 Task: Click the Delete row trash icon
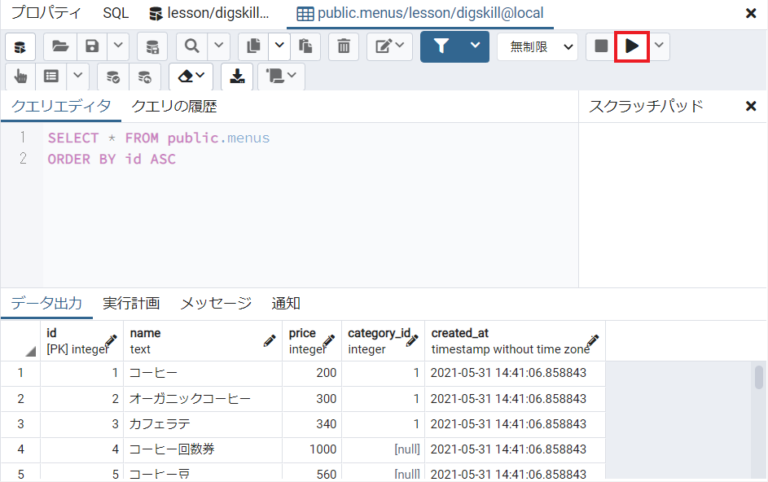tap(343, 46)
